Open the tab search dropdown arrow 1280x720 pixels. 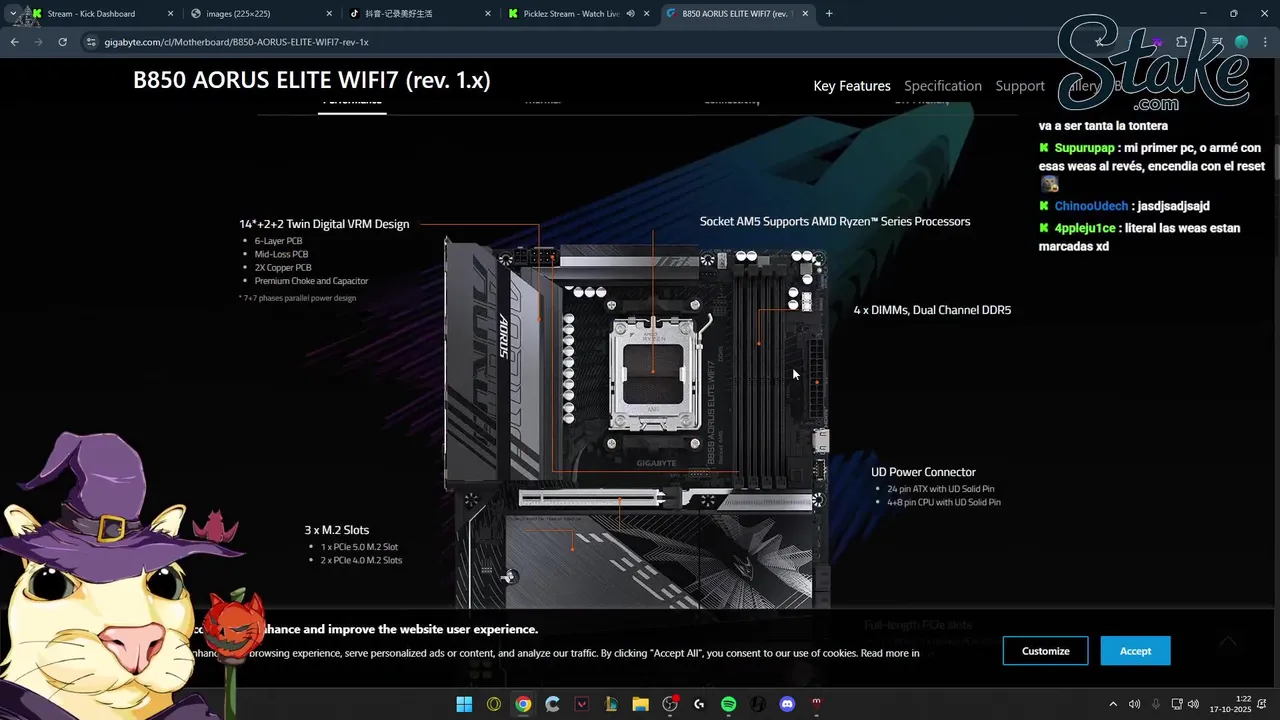coord(13,13)
